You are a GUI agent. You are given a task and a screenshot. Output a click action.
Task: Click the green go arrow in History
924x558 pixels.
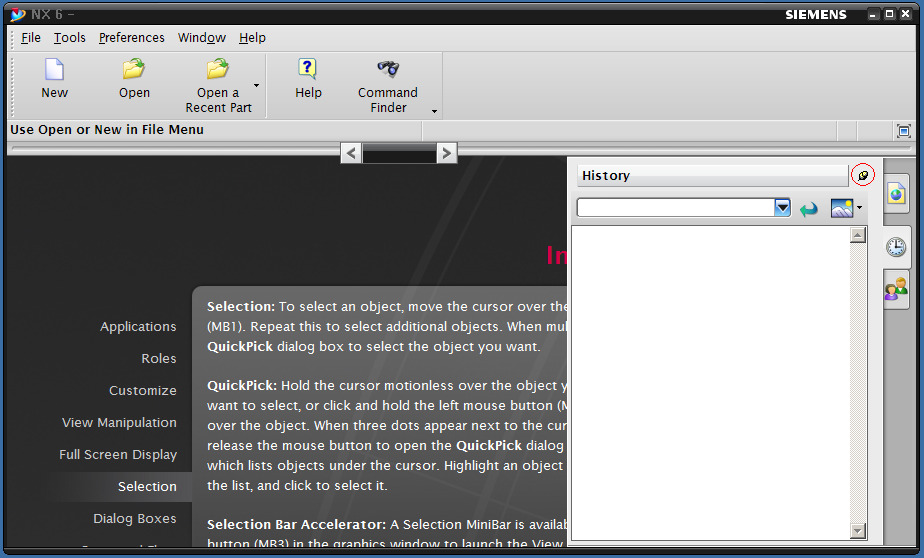pos(808,209)
